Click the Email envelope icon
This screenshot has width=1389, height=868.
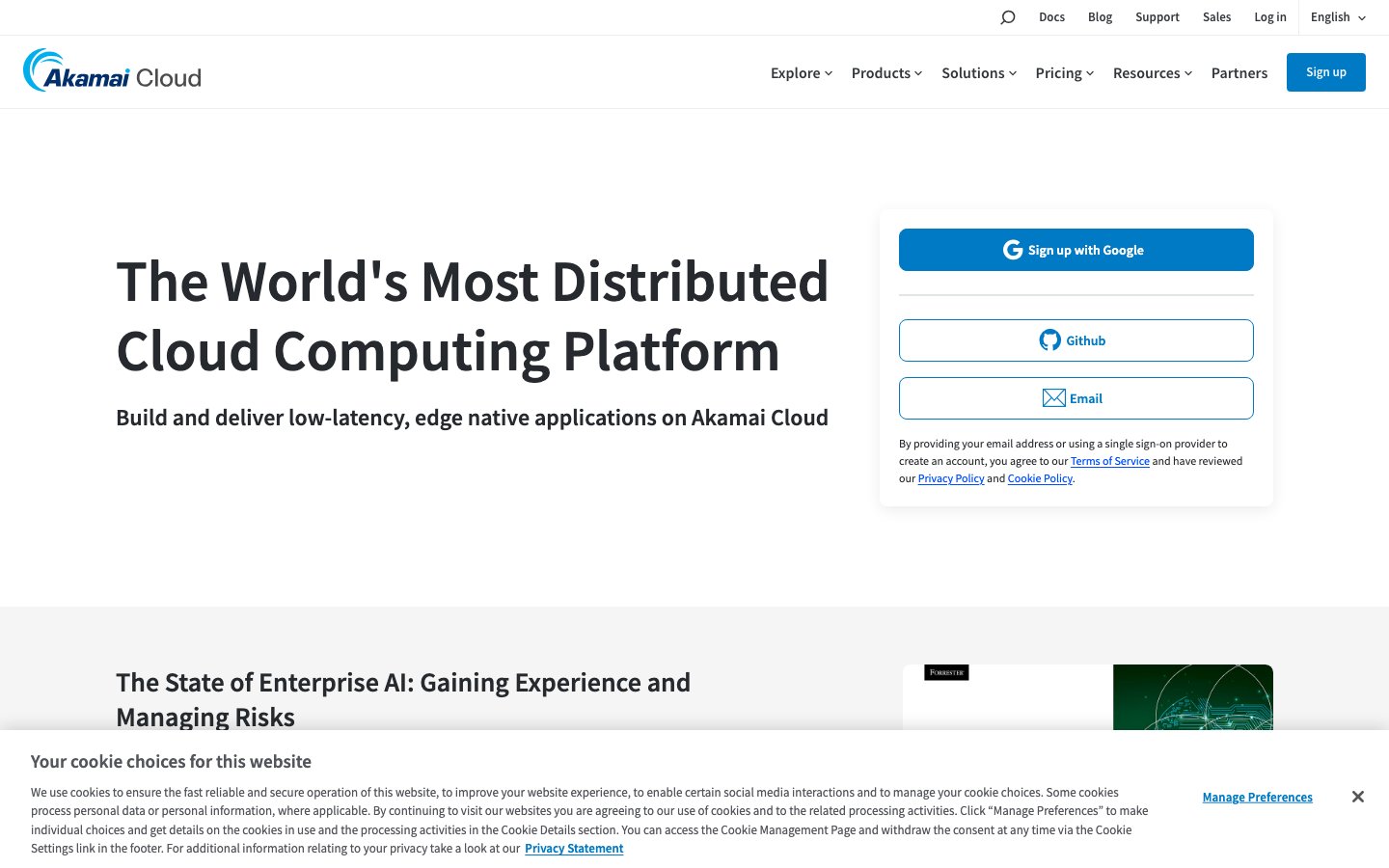click(1053, 398)
